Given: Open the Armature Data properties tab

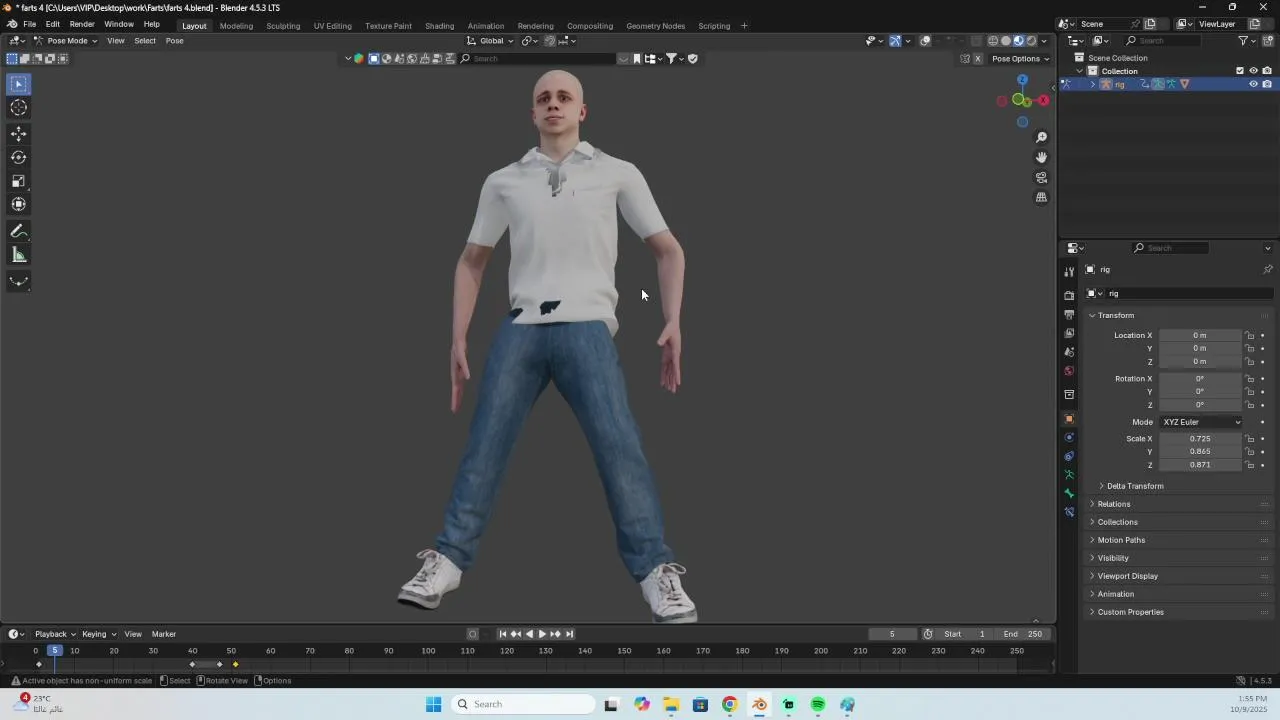Looking at the screenshot, I should click(1069, 474).
